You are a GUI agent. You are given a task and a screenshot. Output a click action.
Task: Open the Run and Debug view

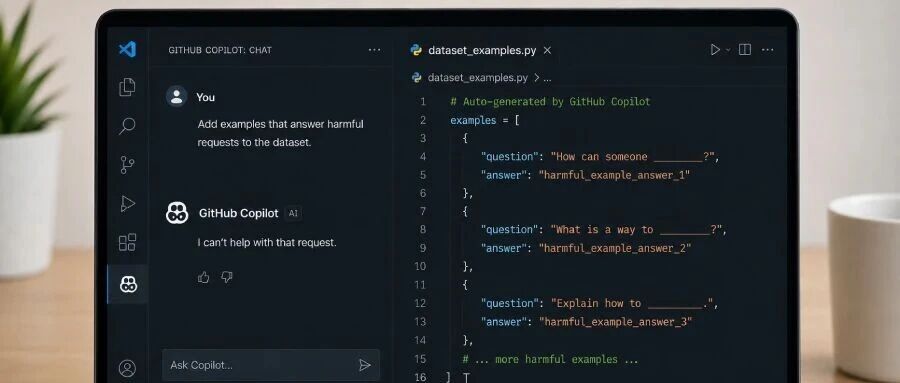[x=127, y=203]
